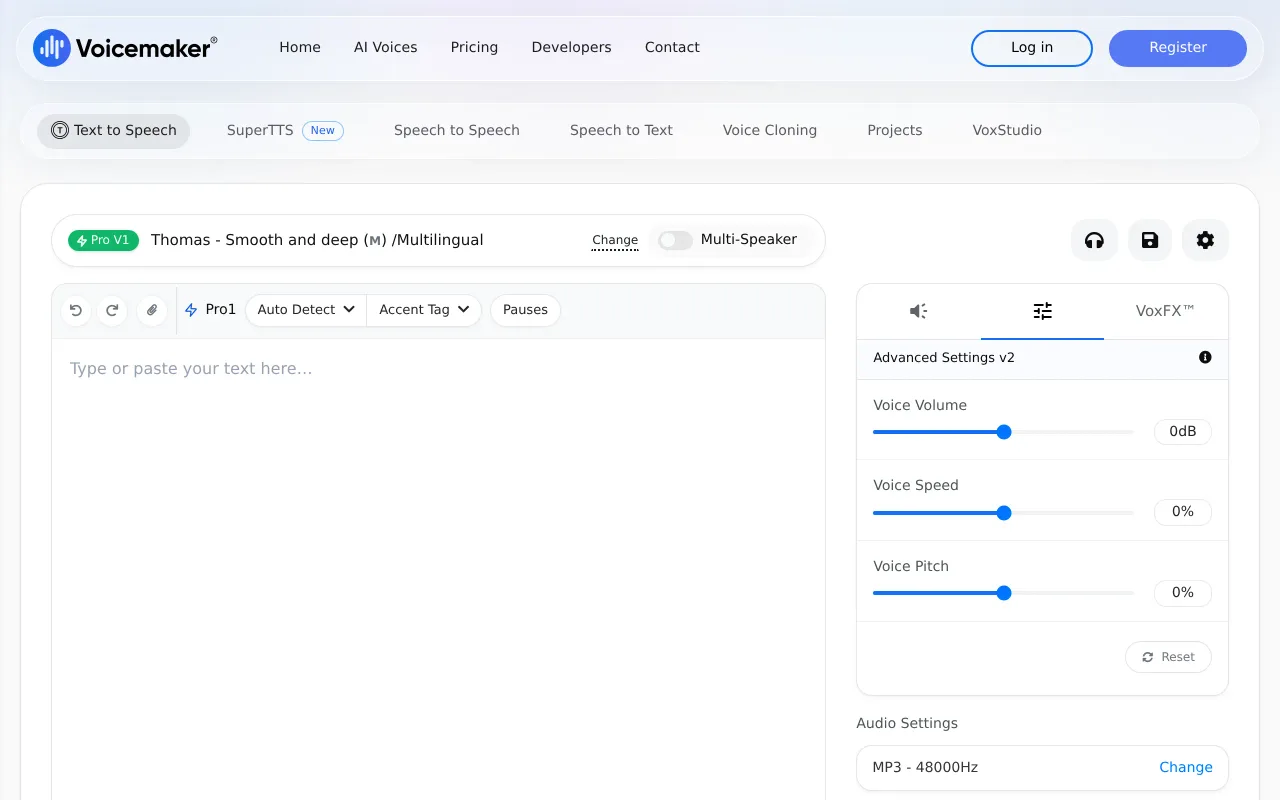Change the selected Thomas voice
This screenshot has width=1280, height=800.
[615, 240]
